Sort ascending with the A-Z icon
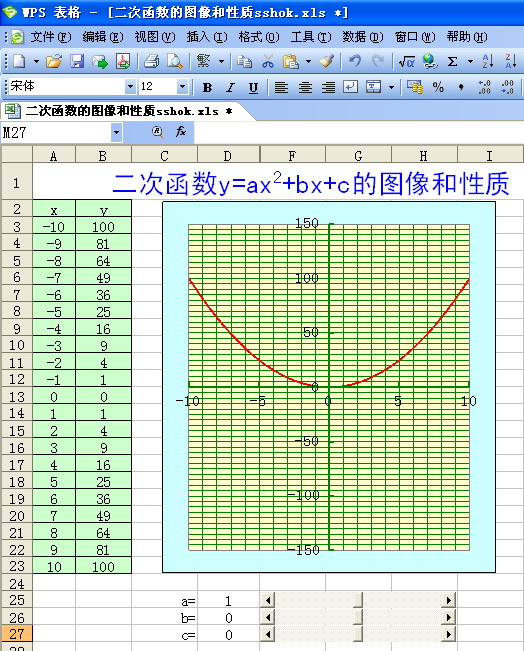The image size is (524, 651). coord(488,61)
